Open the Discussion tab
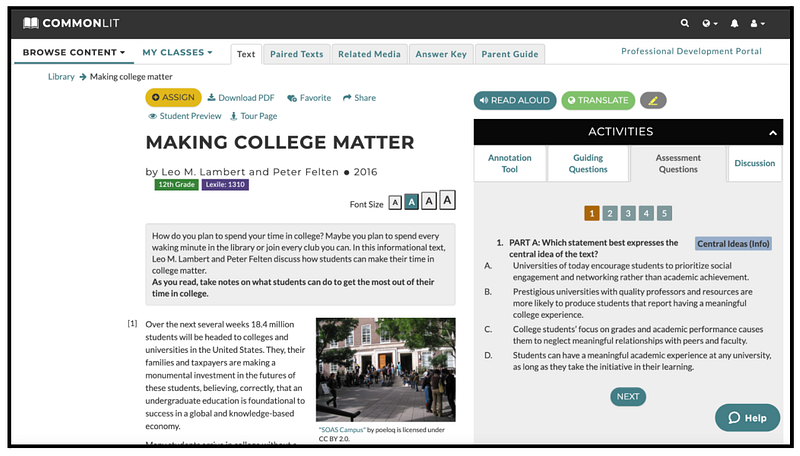The height and width of the screenshot is (456, 800). click(x=755, y=164)
